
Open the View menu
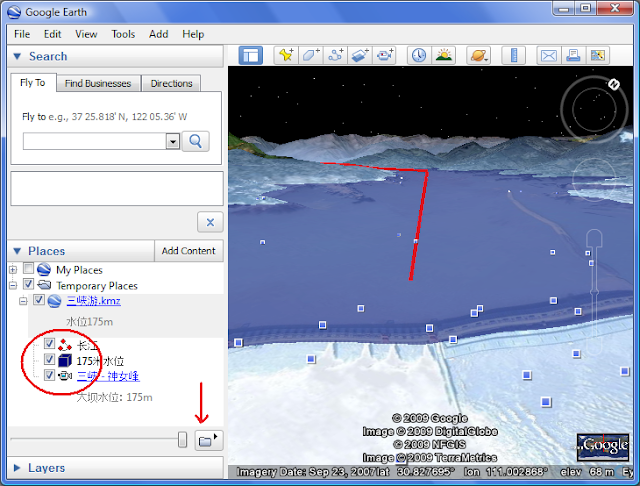(86, 34)
